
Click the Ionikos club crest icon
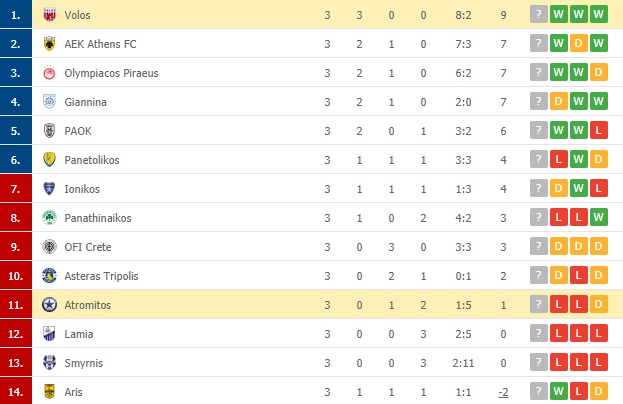pos(49,189)
